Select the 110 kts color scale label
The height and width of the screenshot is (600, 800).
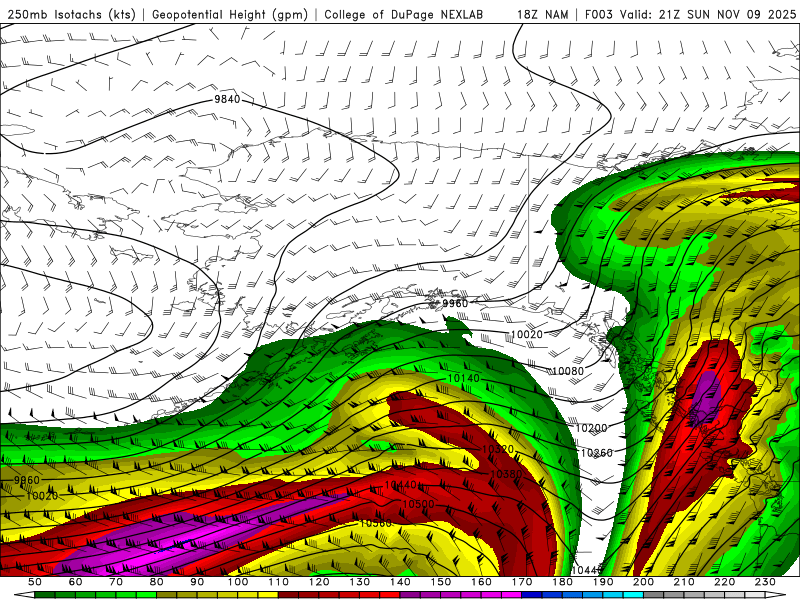[279, 582]
